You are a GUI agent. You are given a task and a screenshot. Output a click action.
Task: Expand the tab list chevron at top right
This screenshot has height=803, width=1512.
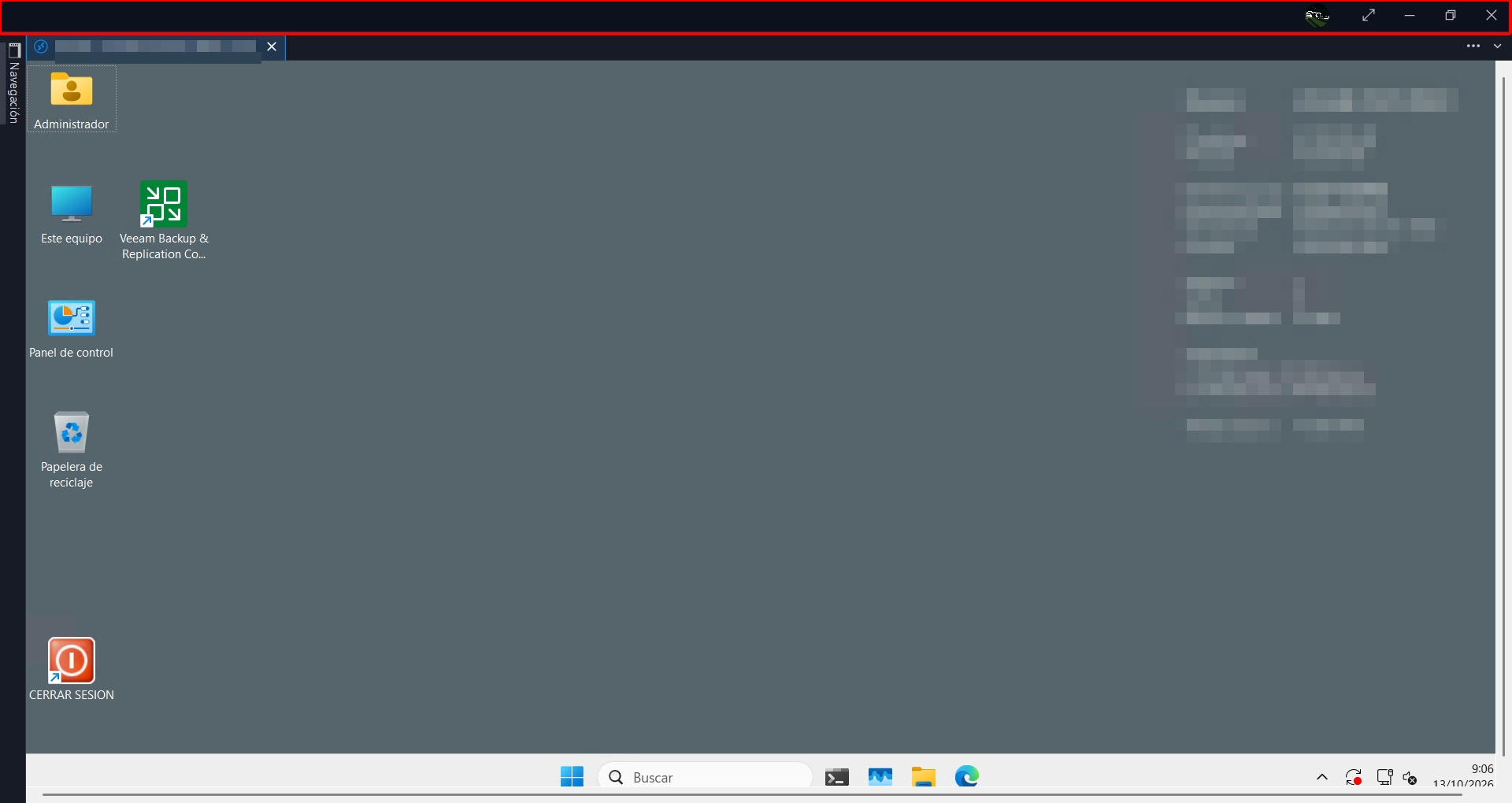click(x=1498, y=46)
